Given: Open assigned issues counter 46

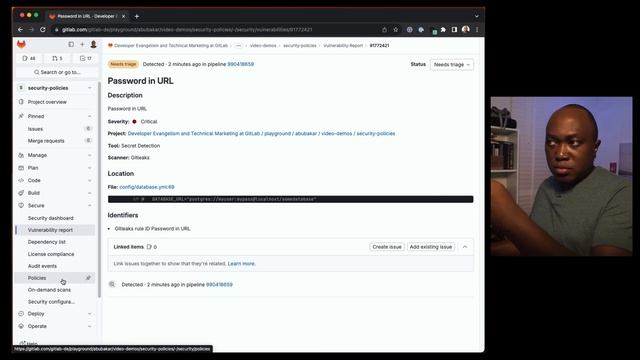Looking at the screenshot, I should coord(29,58).
